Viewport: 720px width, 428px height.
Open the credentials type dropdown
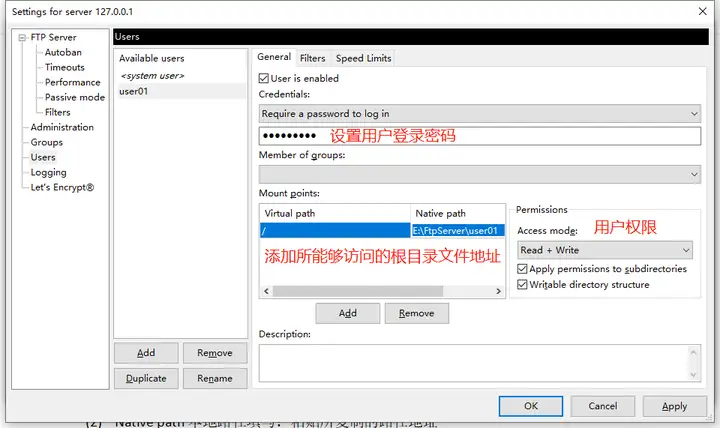point(479,113)
